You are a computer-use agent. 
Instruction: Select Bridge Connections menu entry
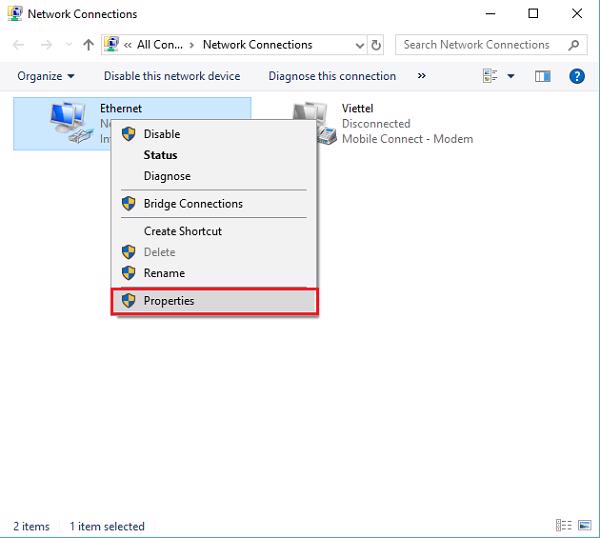point(193,204)
